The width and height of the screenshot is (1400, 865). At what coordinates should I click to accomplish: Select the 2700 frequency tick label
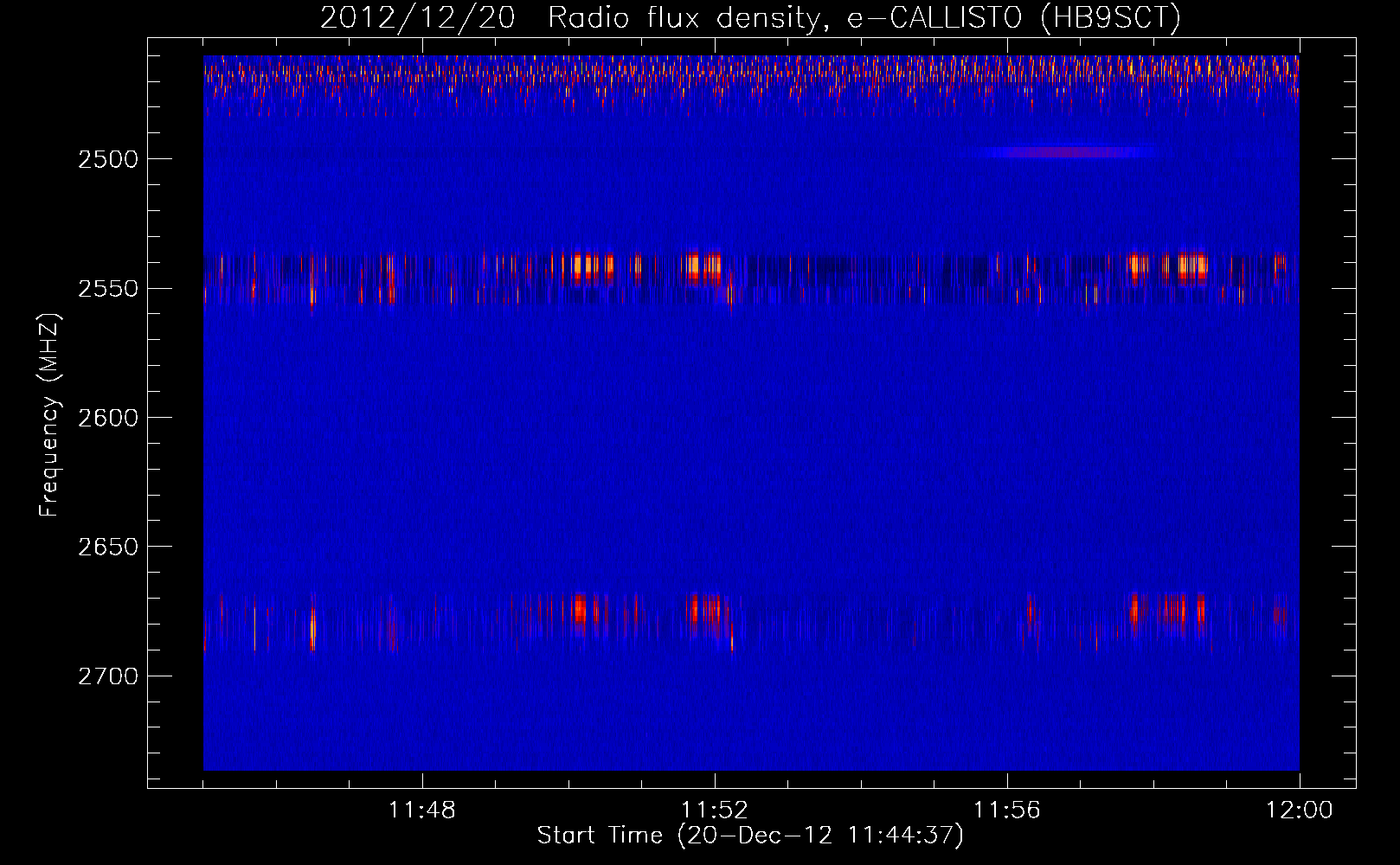[108, 676]
